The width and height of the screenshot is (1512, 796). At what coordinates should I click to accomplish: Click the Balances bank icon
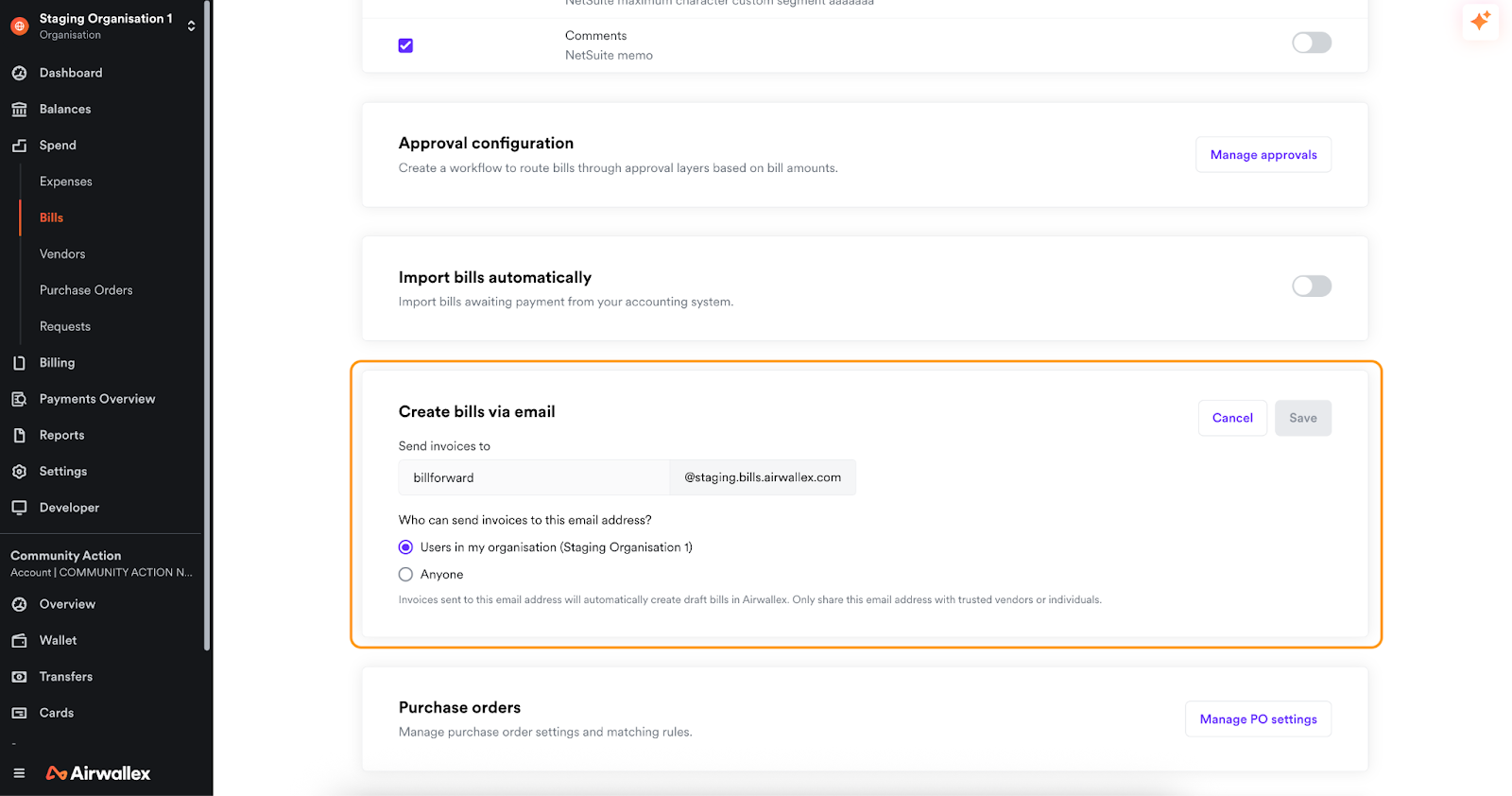tap(19, 110)
